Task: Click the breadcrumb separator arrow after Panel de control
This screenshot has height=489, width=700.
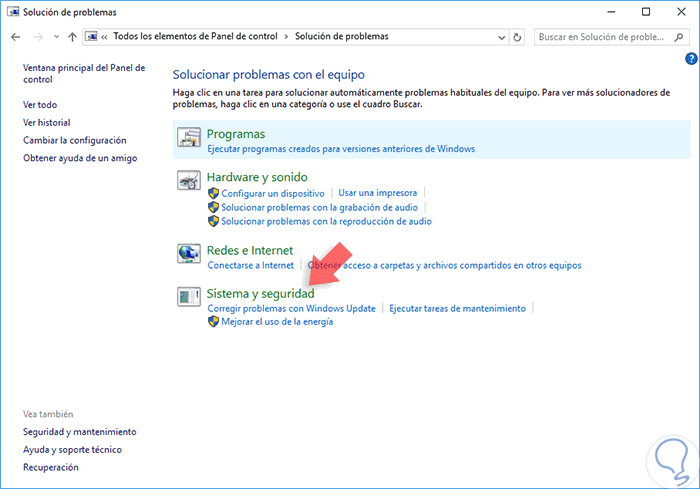Action: point(286,37)
